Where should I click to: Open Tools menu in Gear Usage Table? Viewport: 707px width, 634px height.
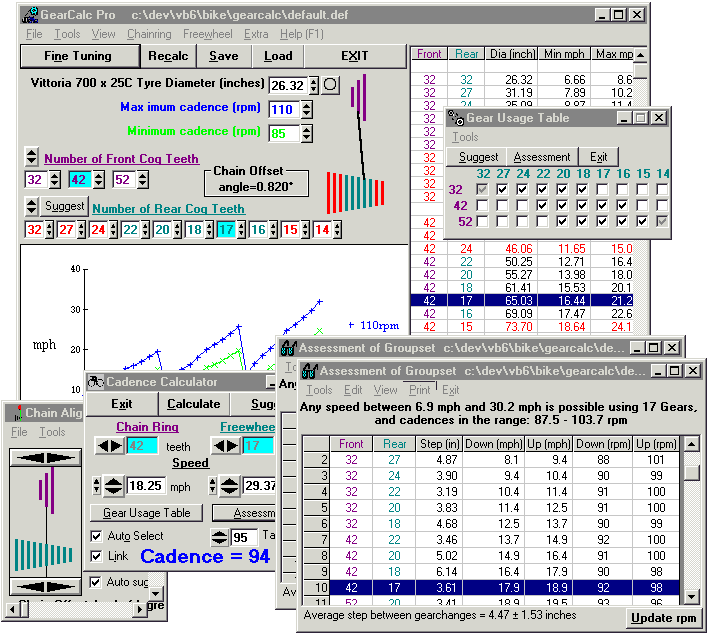pyautogui.click(x=465, y=137)
